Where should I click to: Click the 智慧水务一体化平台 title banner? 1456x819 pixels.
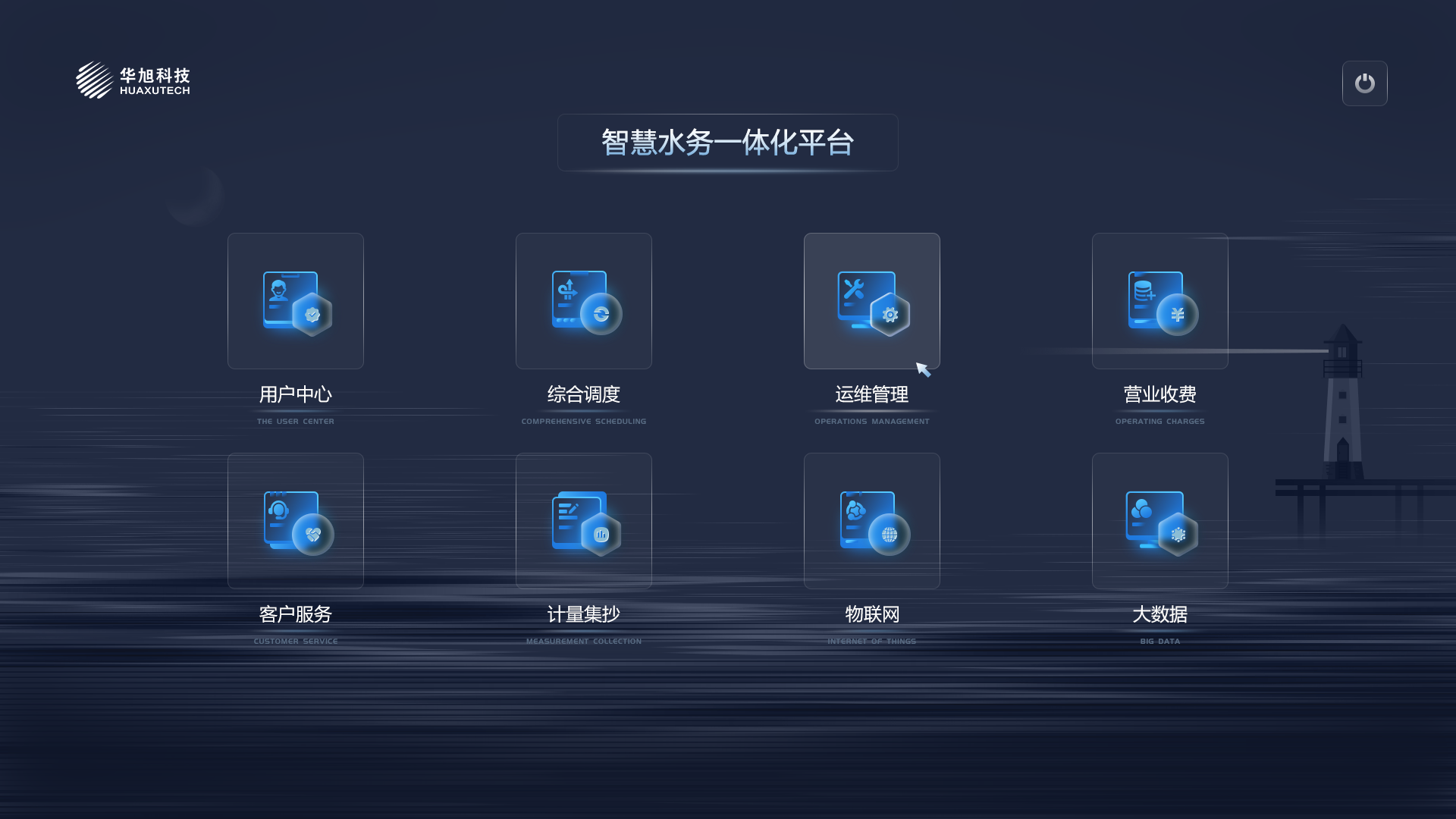pyautogui.click(x=728, y=143)
